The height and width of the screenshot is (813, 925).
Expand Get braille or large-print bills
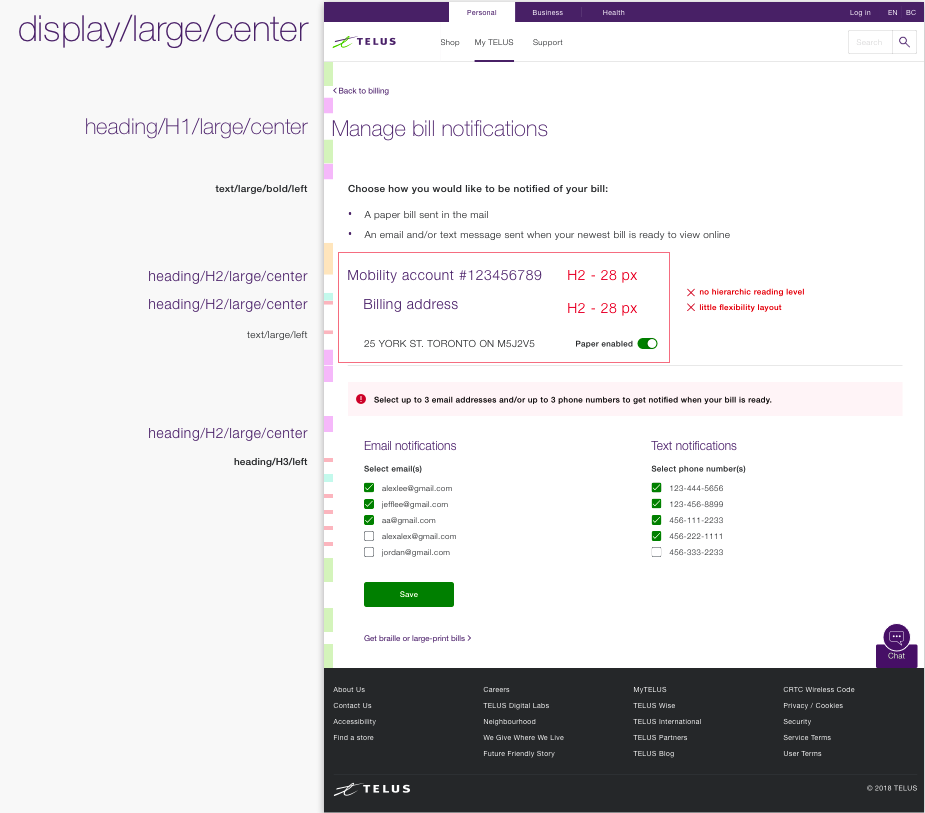tap(417, 637)
